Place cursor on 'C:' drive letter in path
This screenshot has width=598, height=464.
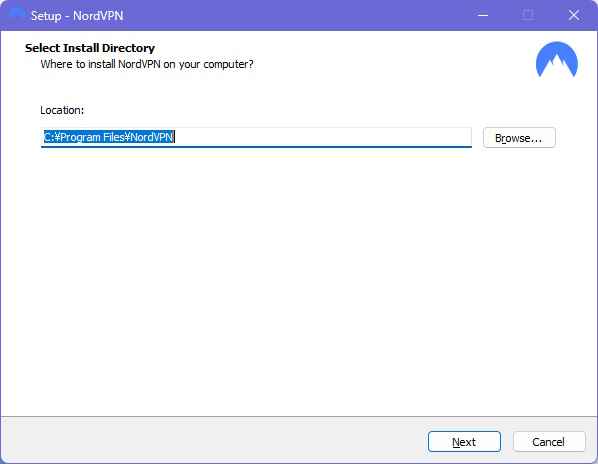click(48, 137)
